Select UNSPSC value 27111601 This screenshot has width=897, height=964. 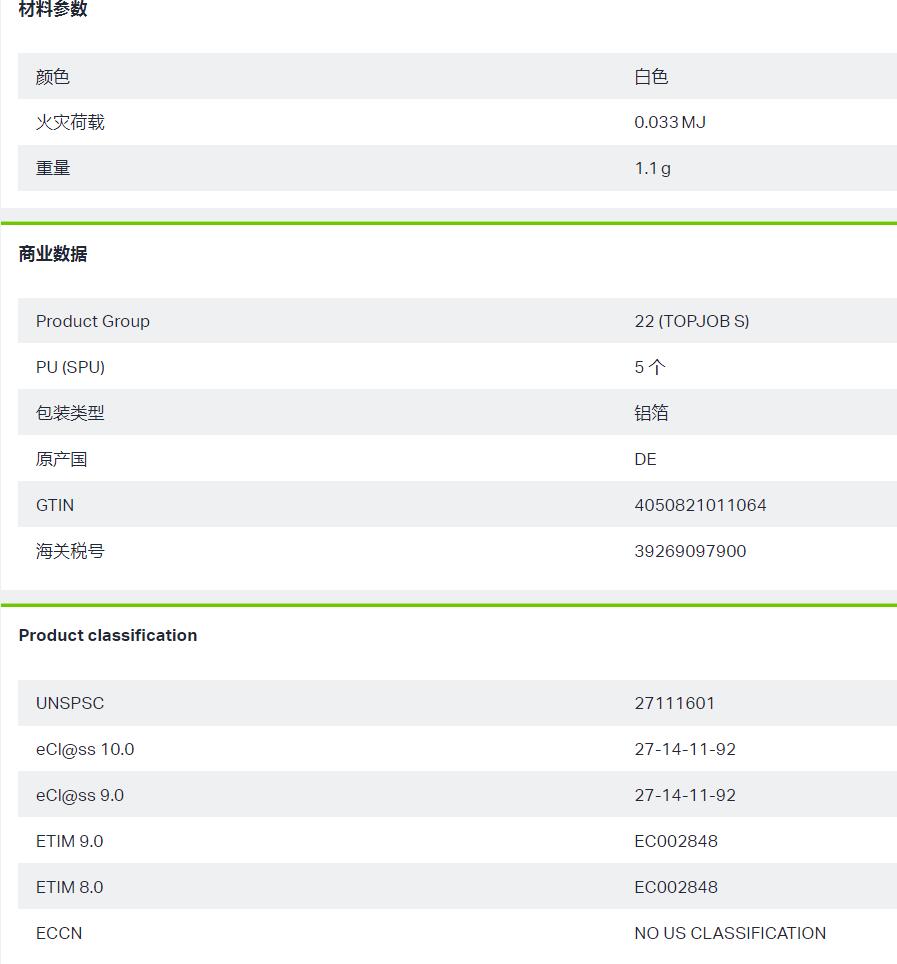pos(674,703)
